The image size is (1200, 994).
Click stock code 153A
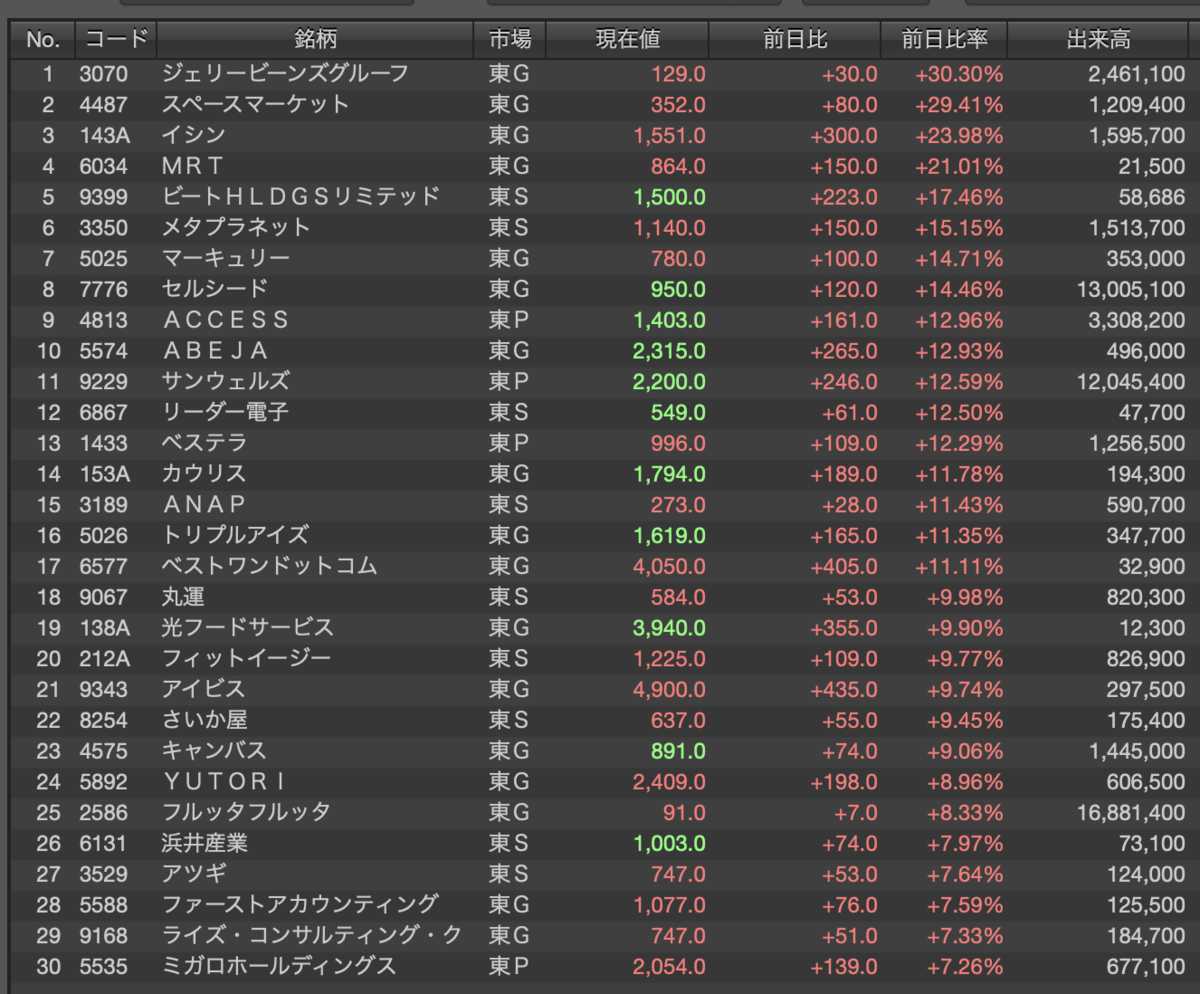point(104,474)
